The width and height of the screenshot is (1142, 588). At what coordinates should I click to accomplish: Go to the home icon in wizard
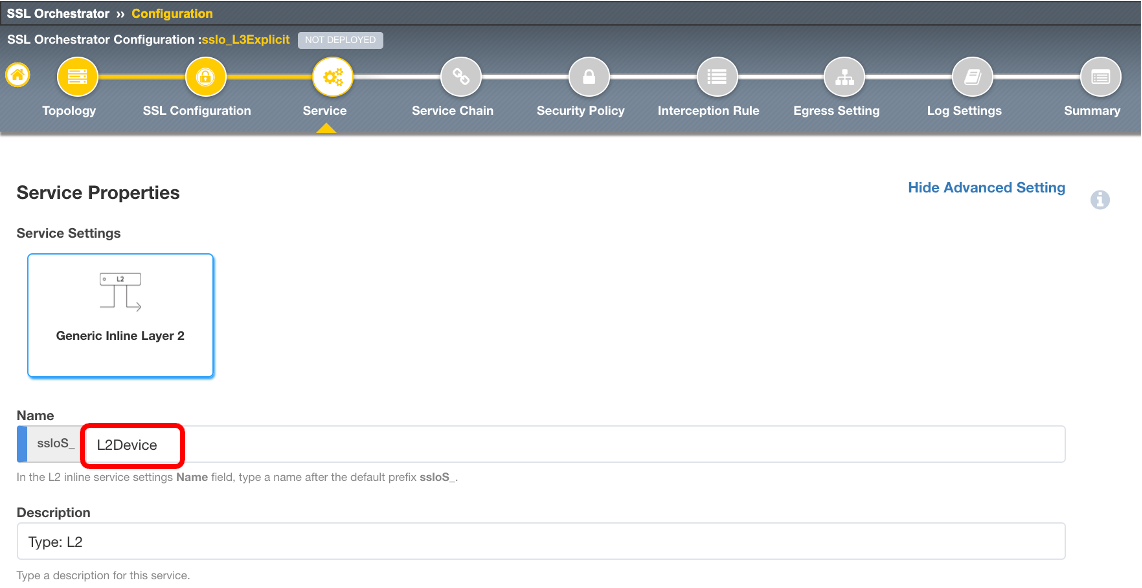[x=17, y=74]
